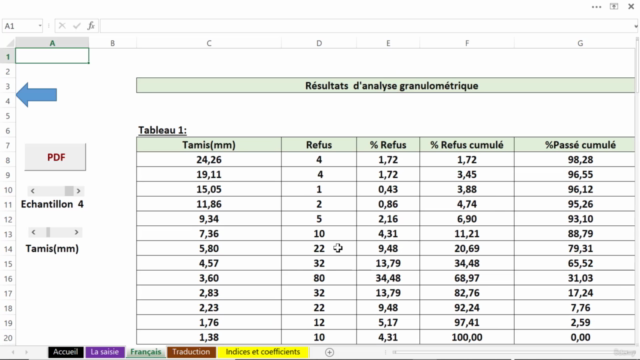Click the Cancel X icon in formula bar
This screenshot has width=640, height=360.
62,26
